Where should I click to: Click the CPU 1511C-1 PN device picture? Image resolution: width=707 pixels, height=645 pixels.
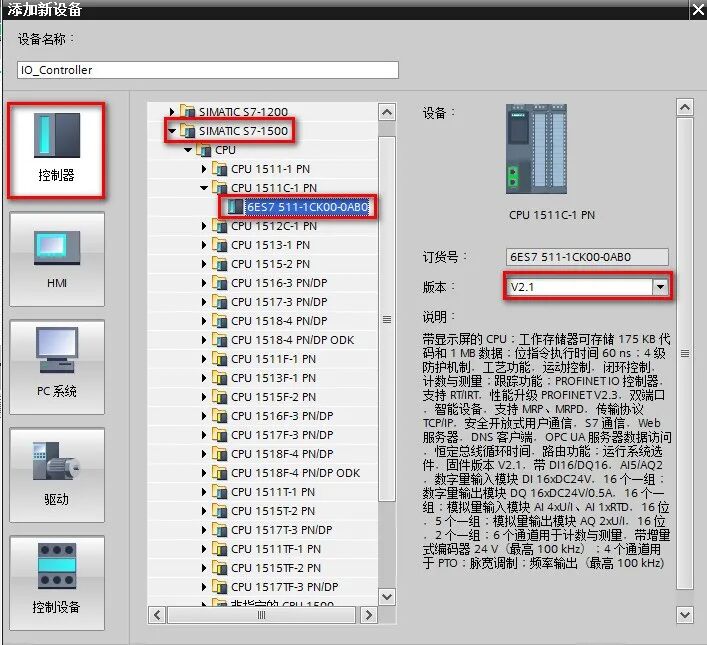536,149
